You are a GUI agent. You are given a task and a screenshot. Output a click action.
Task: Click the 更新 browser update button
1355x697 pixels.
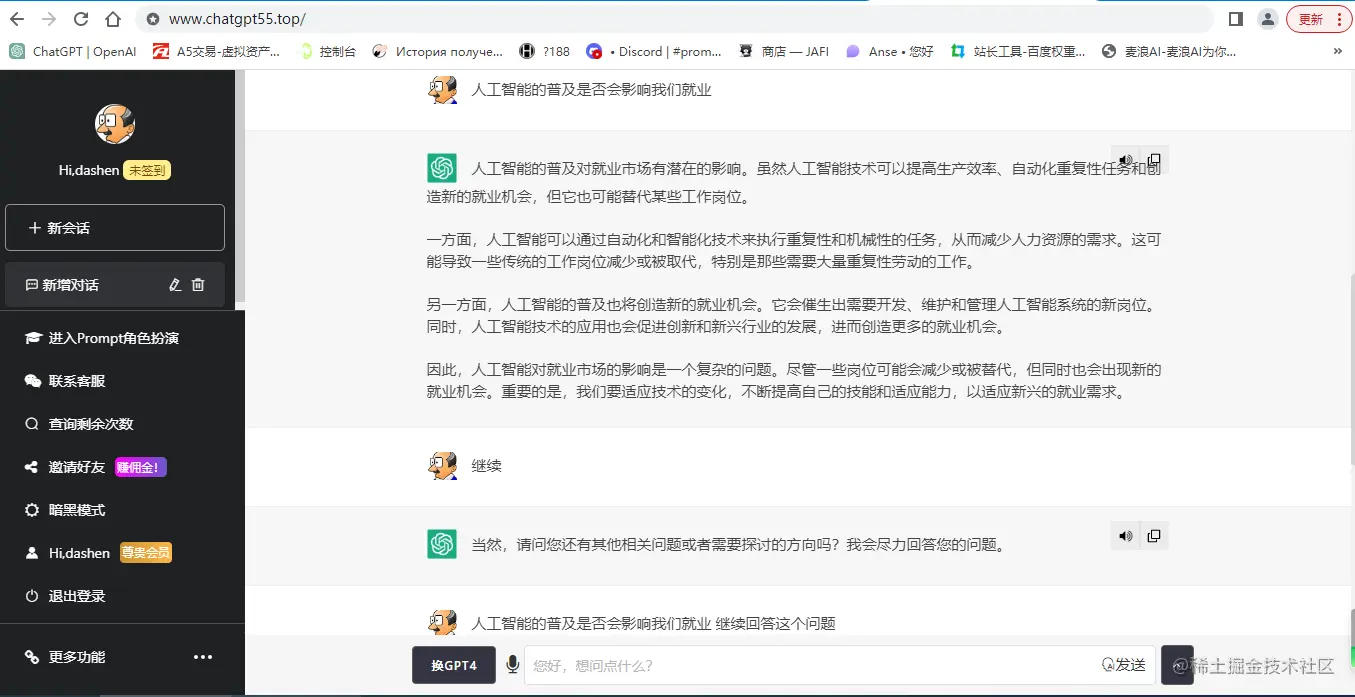point(1319,19)
